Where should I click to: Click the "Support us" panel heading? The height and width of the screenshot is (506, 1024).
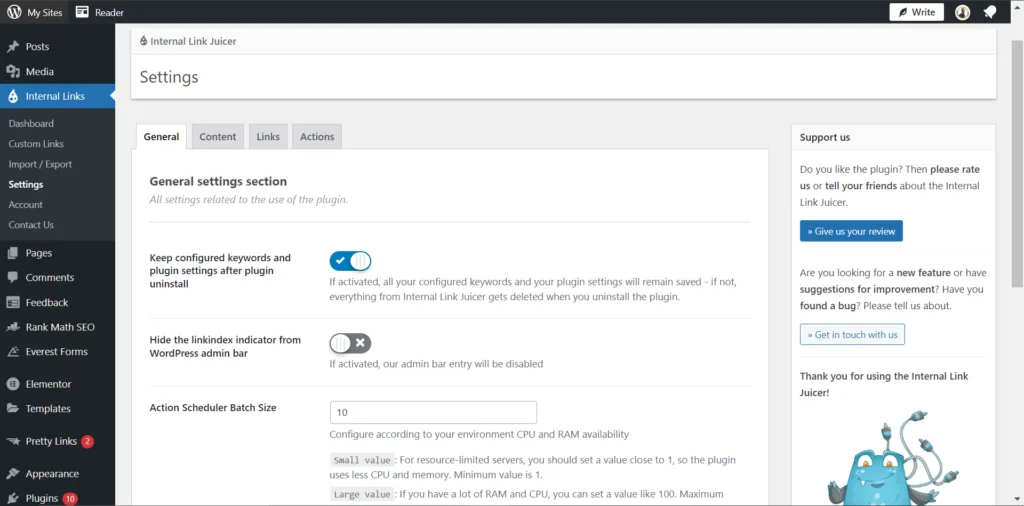pyautogui.click(x=825, y=138)
